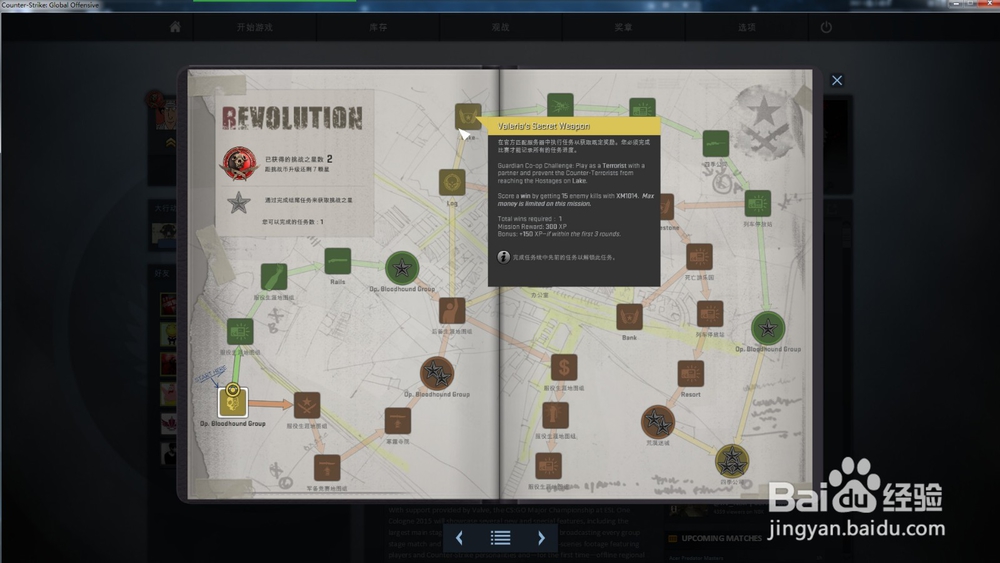Flip to the next journal page

pyautogui.click(x=541, y=538)
